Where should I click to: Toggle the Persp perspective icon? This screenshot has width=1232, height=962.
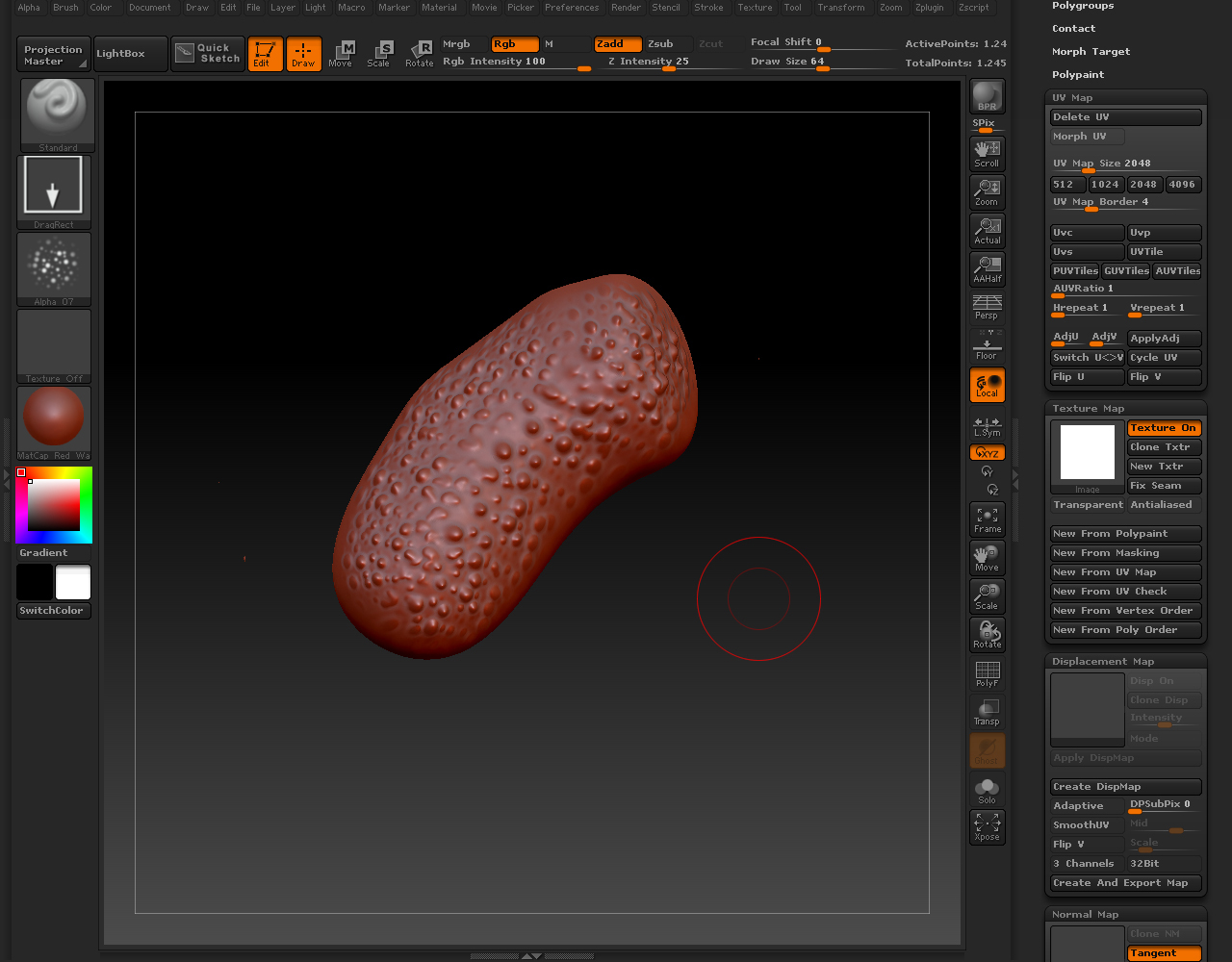987,307
